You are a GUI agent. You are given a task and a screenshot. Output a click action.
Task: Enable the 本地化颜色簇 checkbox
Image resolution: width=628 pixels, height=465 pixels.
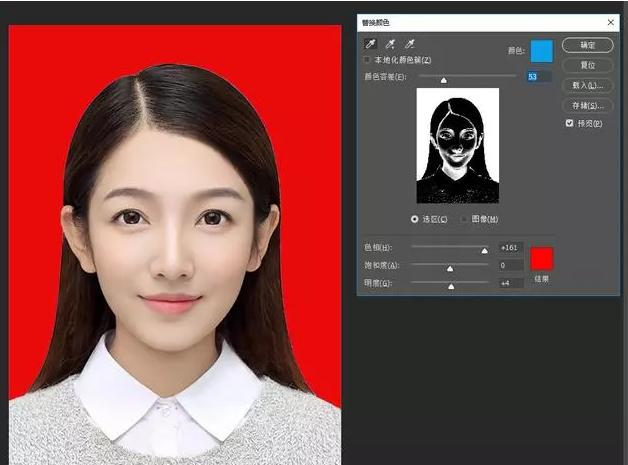point(366,60)
